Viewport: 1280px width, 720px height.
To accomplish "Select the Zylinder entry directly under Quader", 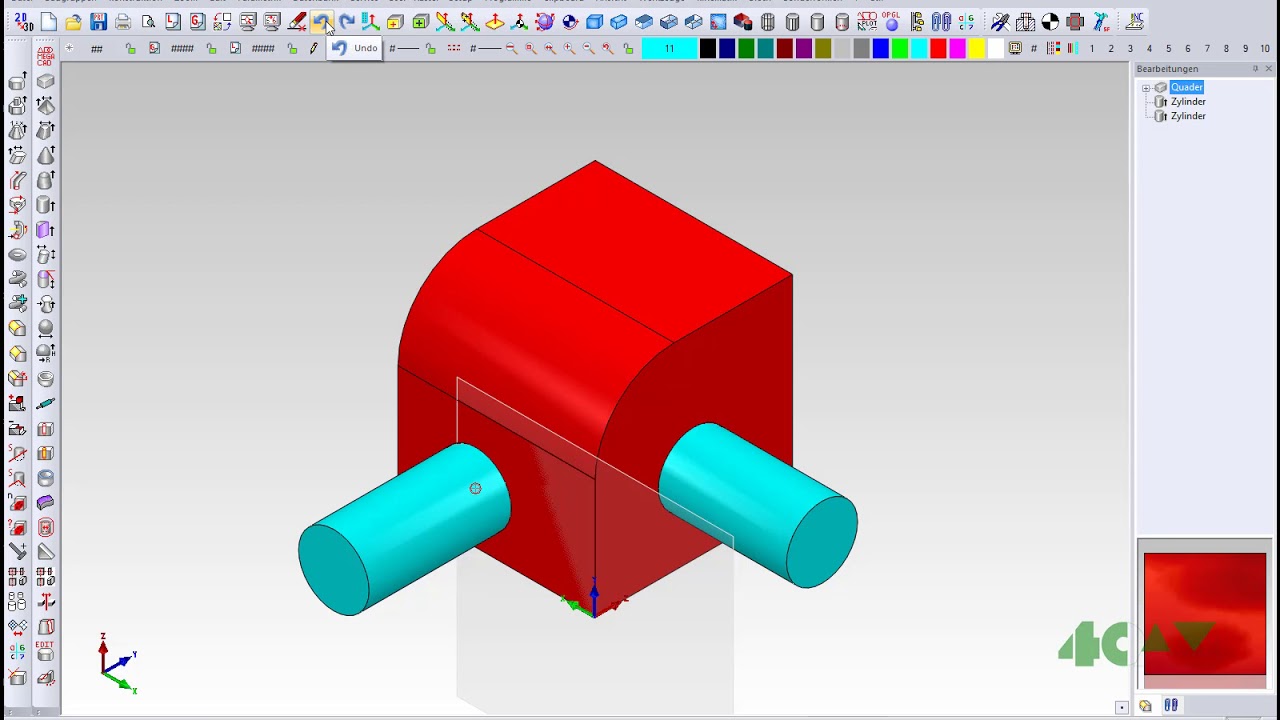I will click(x=1188, y=102).
